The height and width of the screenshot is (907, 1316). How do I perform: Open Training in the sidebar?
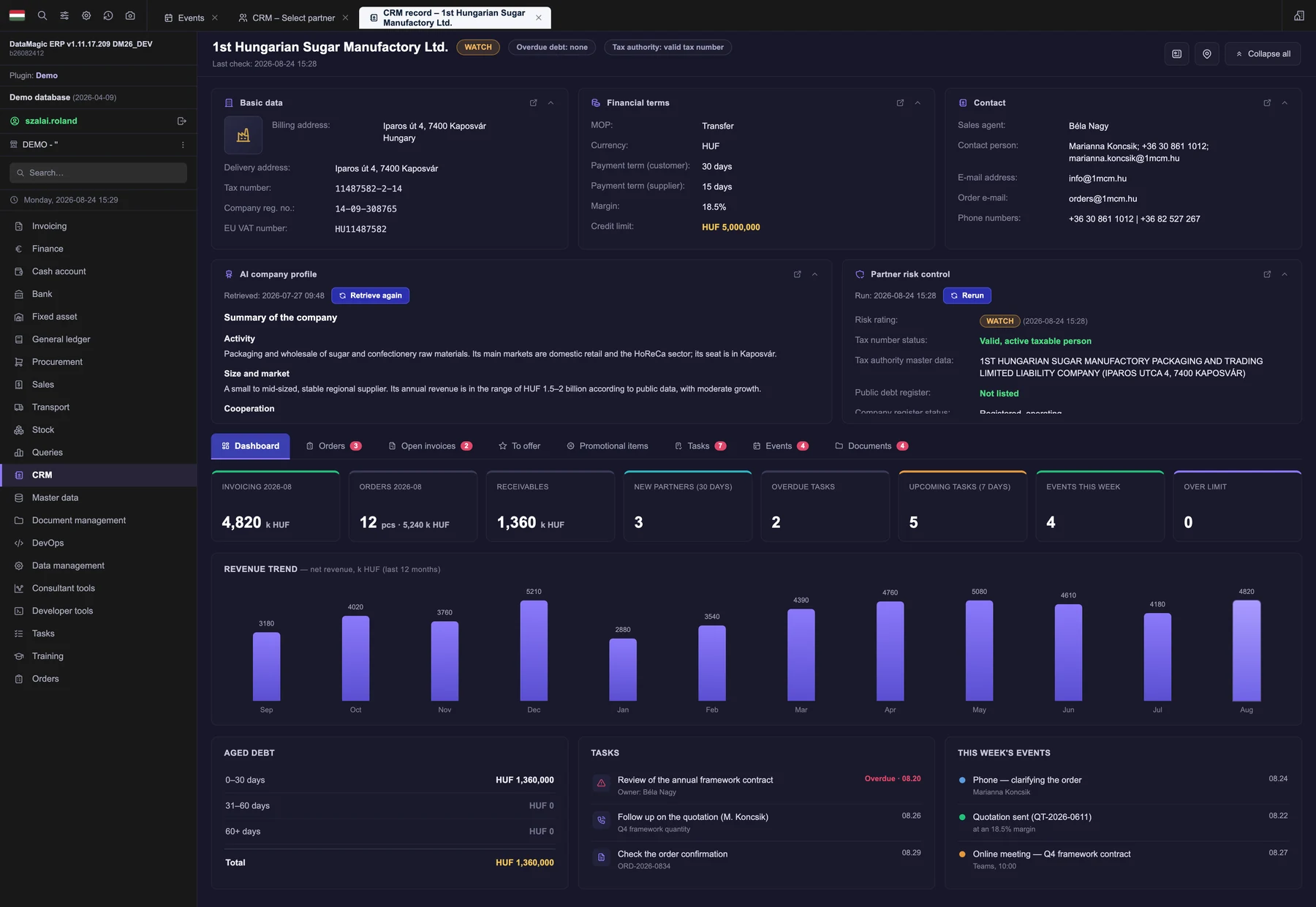tap(99, 657)
